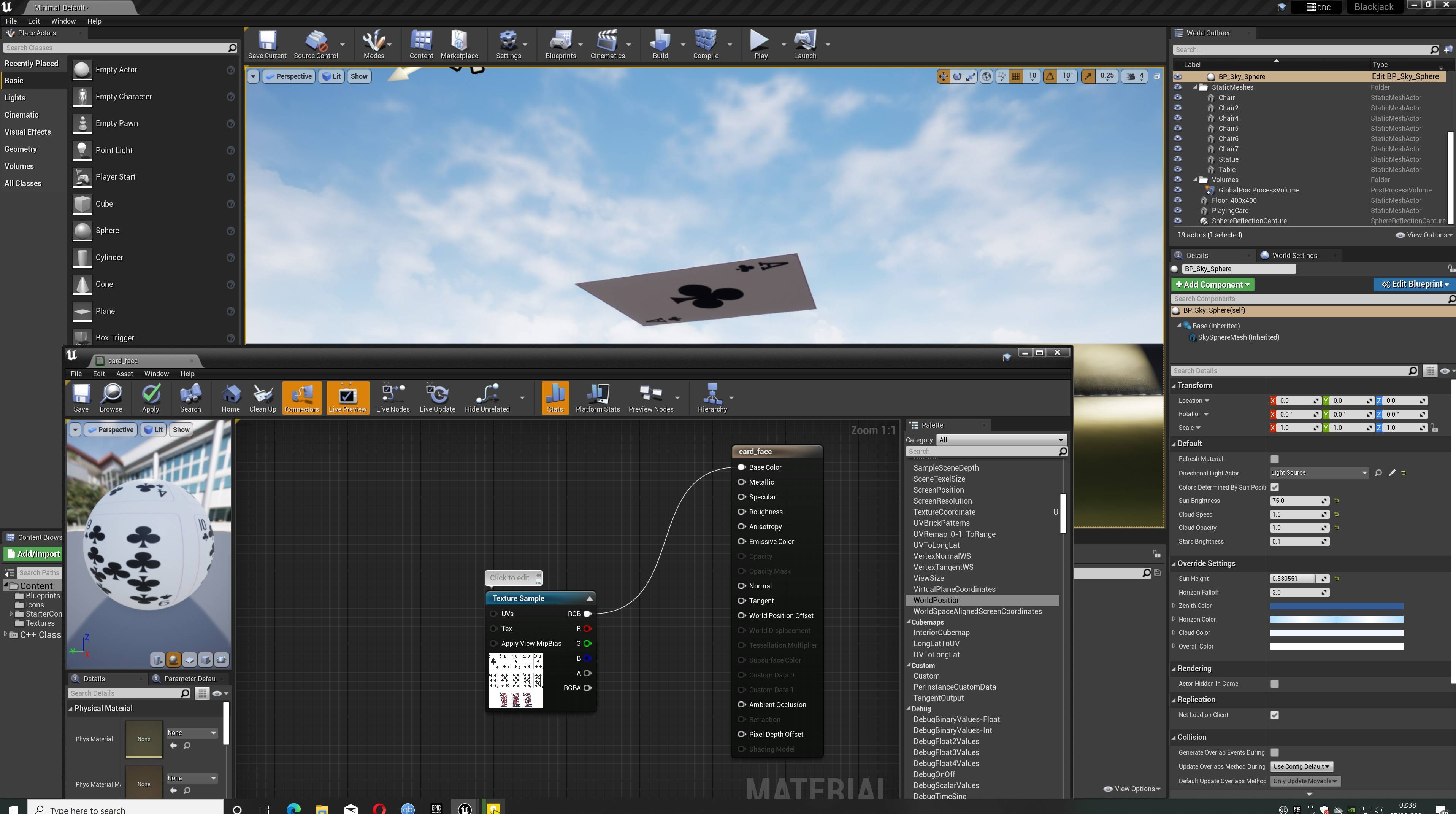Click Zenith Color swatch
Image resolution: width=1456 pixels, height=814 pixels.
1336,606
